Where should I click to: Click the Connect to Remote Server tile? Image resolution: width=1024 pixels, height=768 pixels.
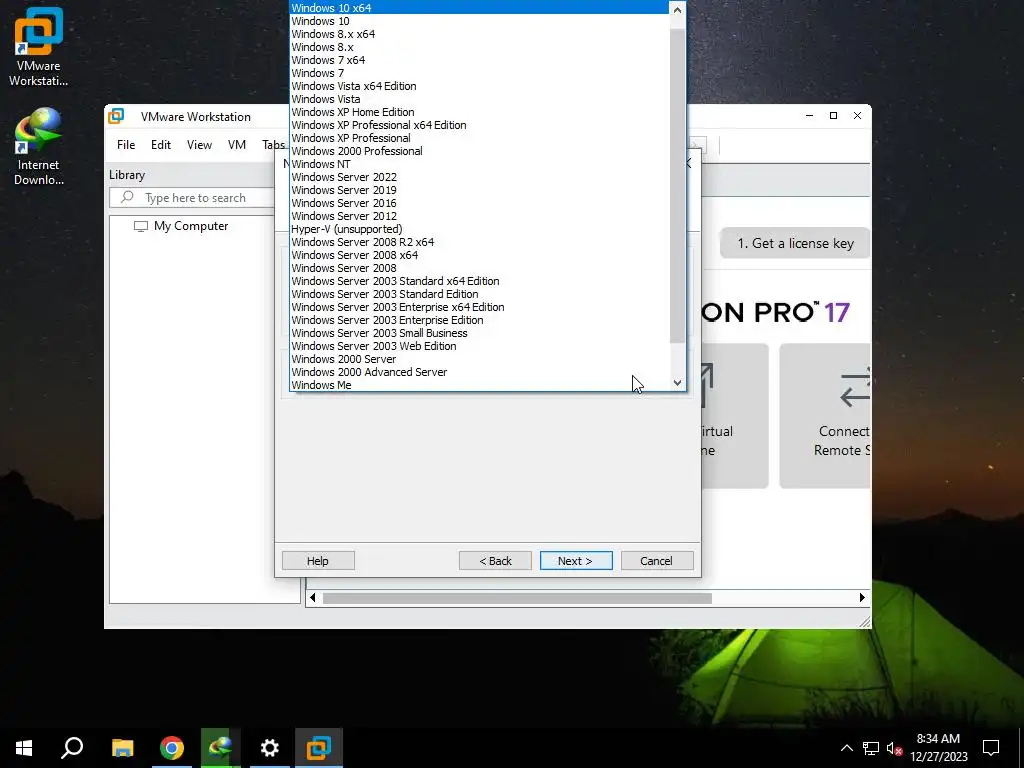click(x=825, y=416)
